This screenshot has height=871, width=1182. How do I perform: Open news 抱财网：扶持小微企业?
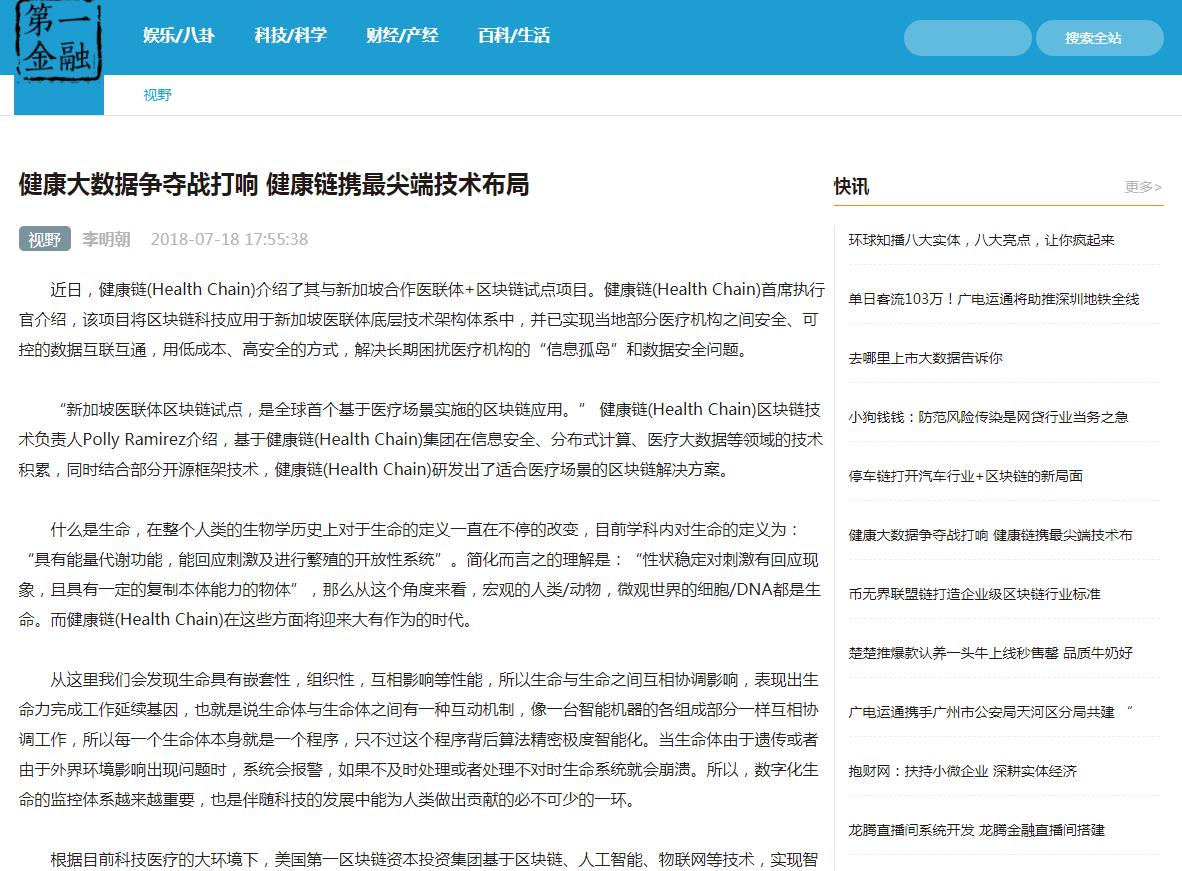point(962,771)
